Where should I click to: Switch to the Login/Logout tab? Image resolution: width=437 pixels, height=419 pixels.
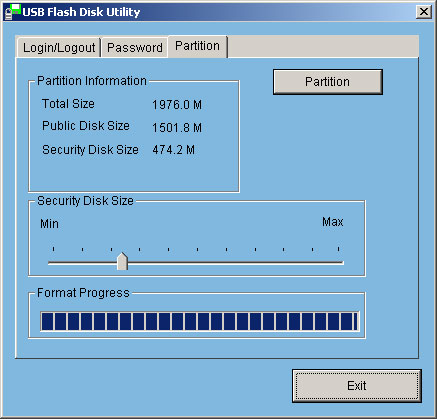coord(59,48)
